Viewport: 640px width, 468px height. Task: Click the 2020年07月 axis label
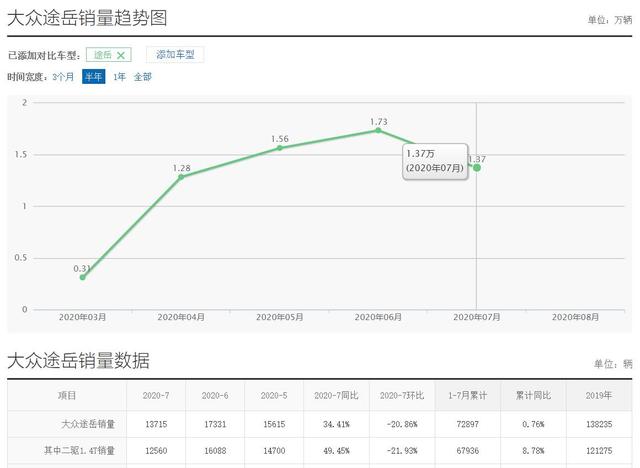click(477, 317)
